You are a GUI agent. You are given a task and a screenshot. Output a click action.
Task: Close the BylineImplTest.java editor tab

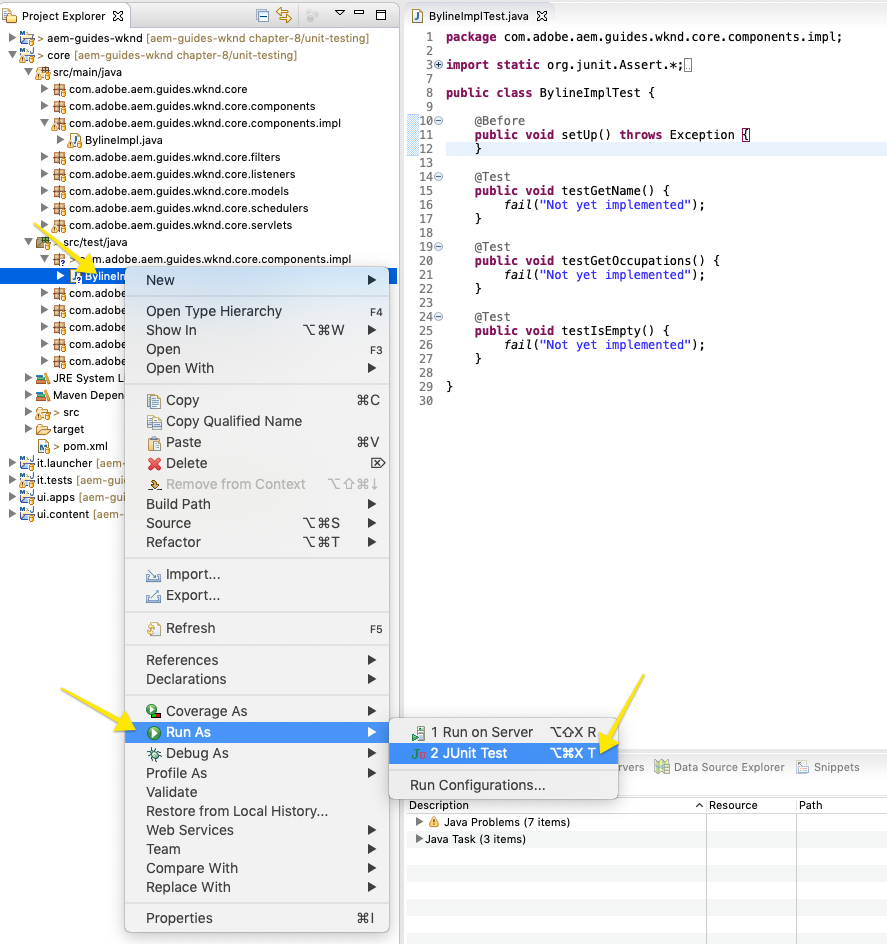(542, 16)
